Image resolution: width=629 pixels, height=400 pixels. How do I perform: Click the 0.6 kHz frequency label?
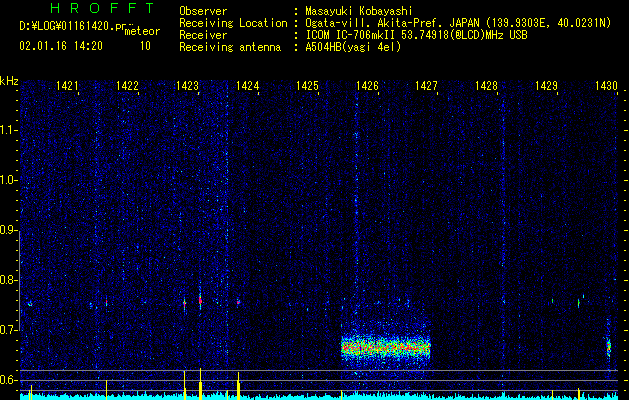(x=9, y=380)
